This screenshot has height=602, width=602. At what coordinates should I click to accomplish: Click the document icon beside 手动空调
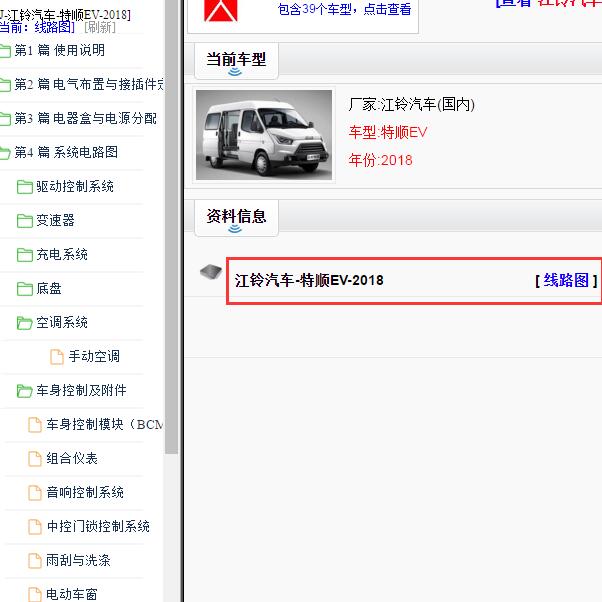(x=57, y=357)
